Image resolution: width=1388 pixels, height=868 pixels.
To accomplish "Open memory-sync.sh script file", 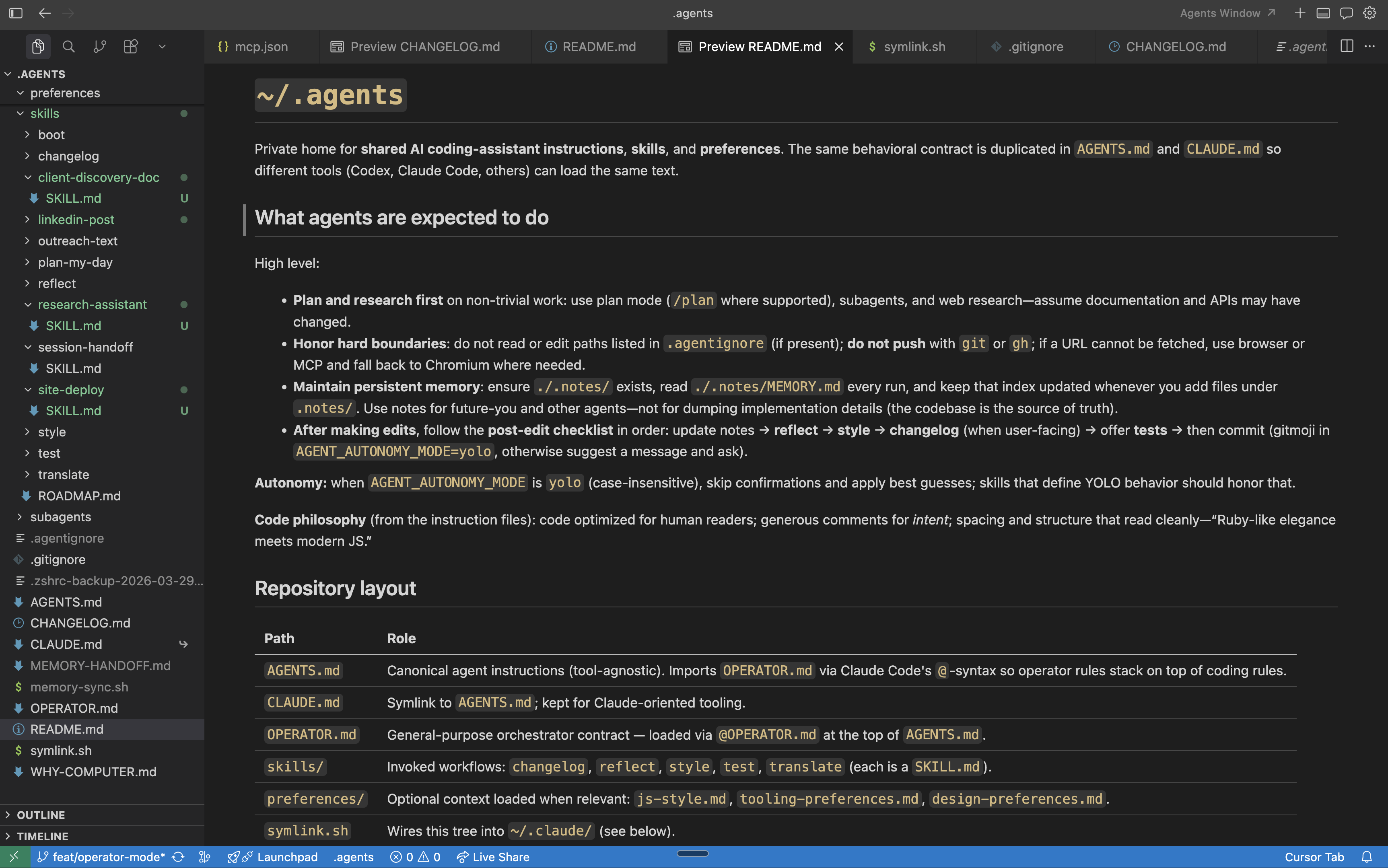I will [102, 687].
